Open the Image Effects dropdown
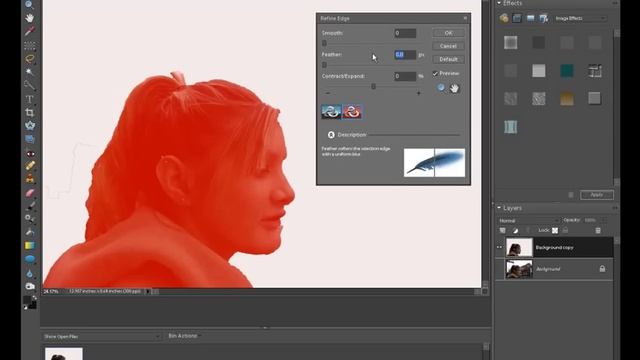The height and width of the screenshot is (360, 640). point(580,18)
